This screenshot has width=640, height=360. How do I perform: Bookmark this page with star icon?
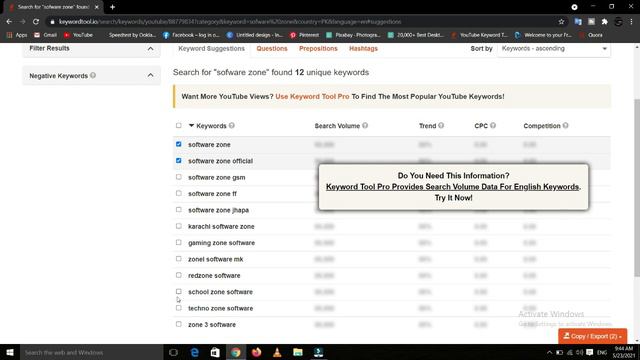pyautogui.click(x=561, y=22)
